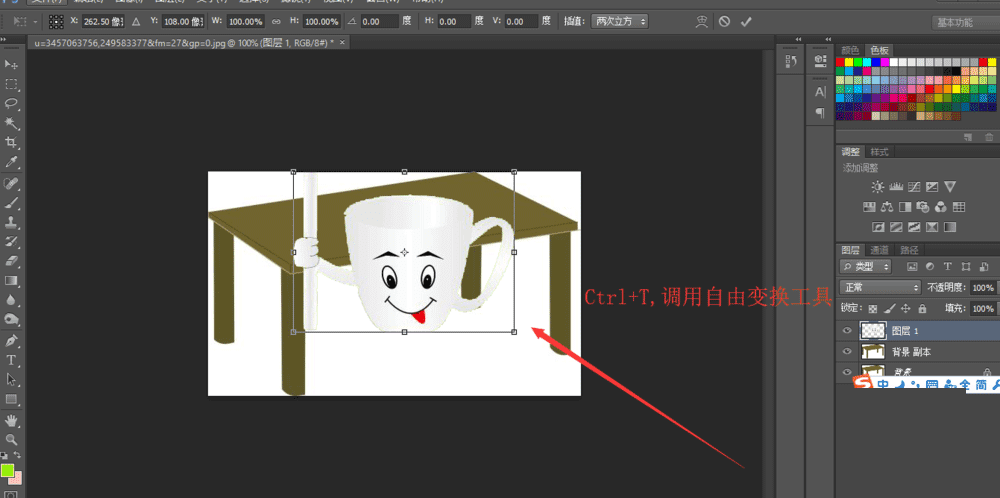1000x498 pixels.
Task: Switch to the 通道 channels tab
Action: 879,250
